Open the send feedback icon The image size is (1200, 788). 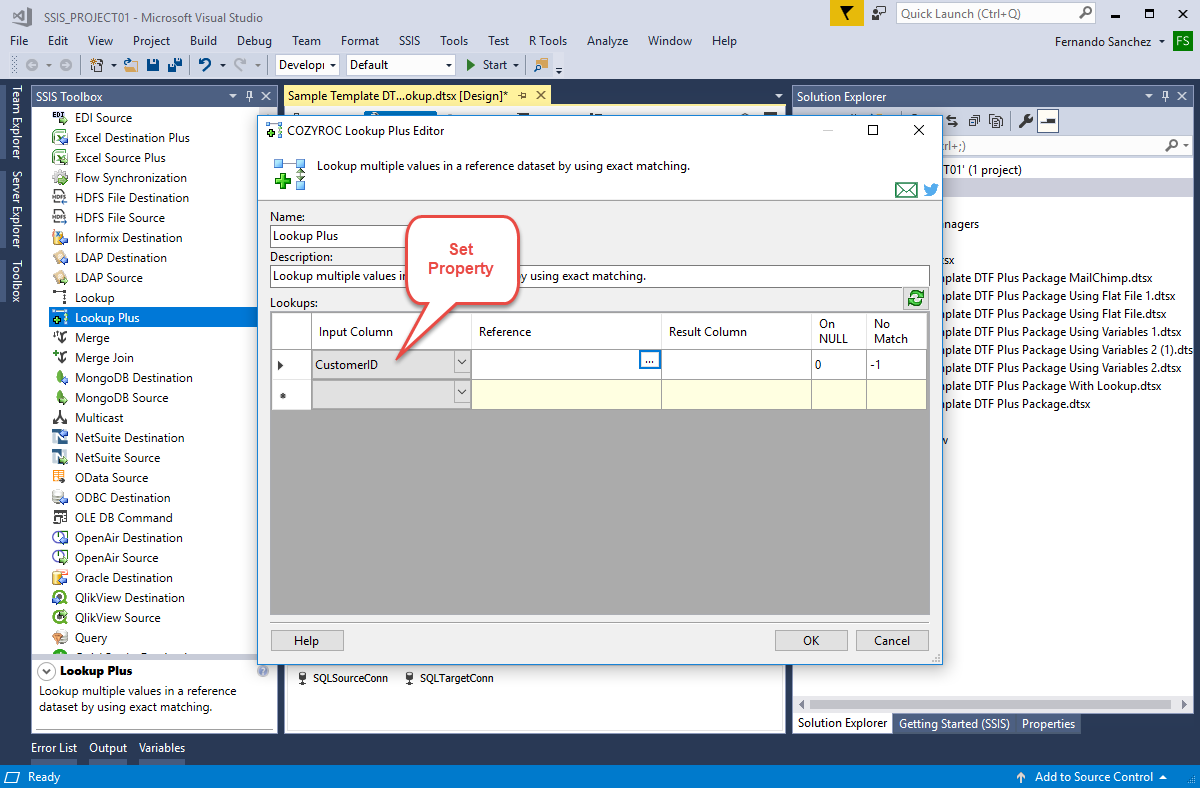[x=878, y=13]
